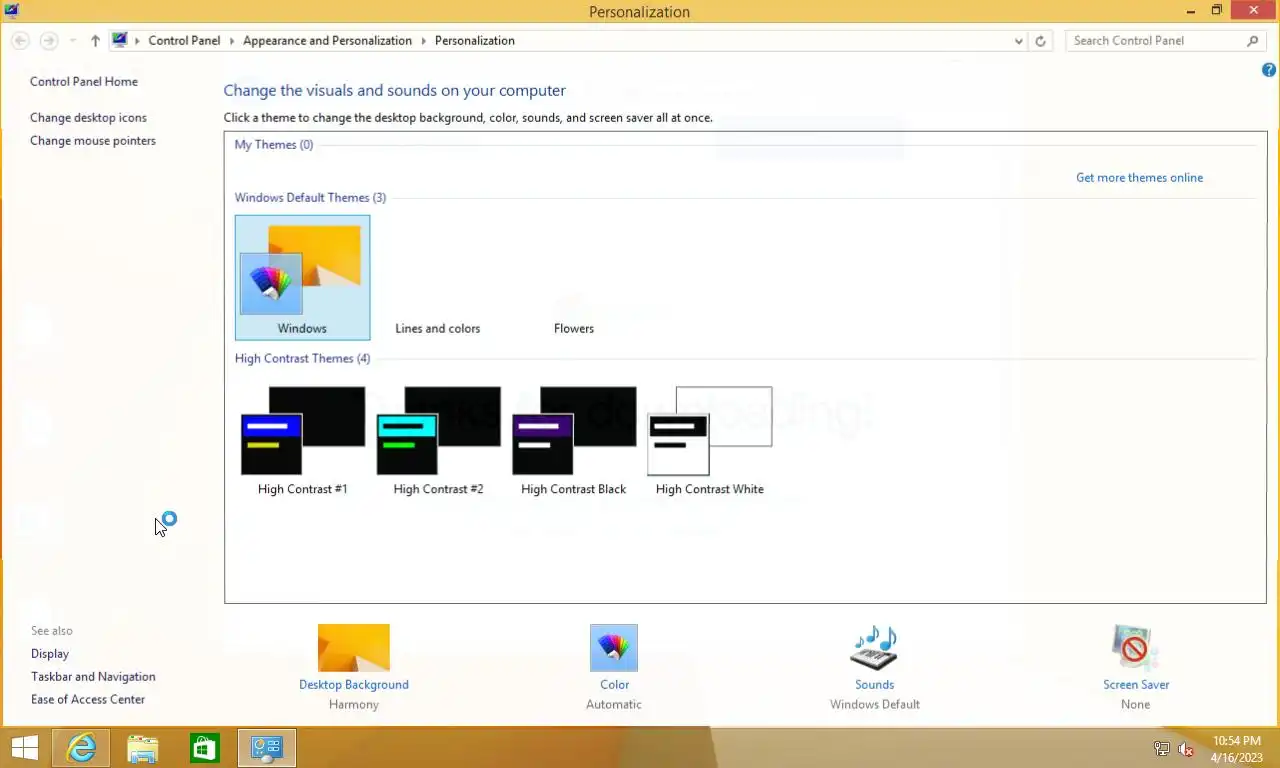Apply the High Contrast #2 theme
The height and width of the screenshot is (768, 1280).
438,440
